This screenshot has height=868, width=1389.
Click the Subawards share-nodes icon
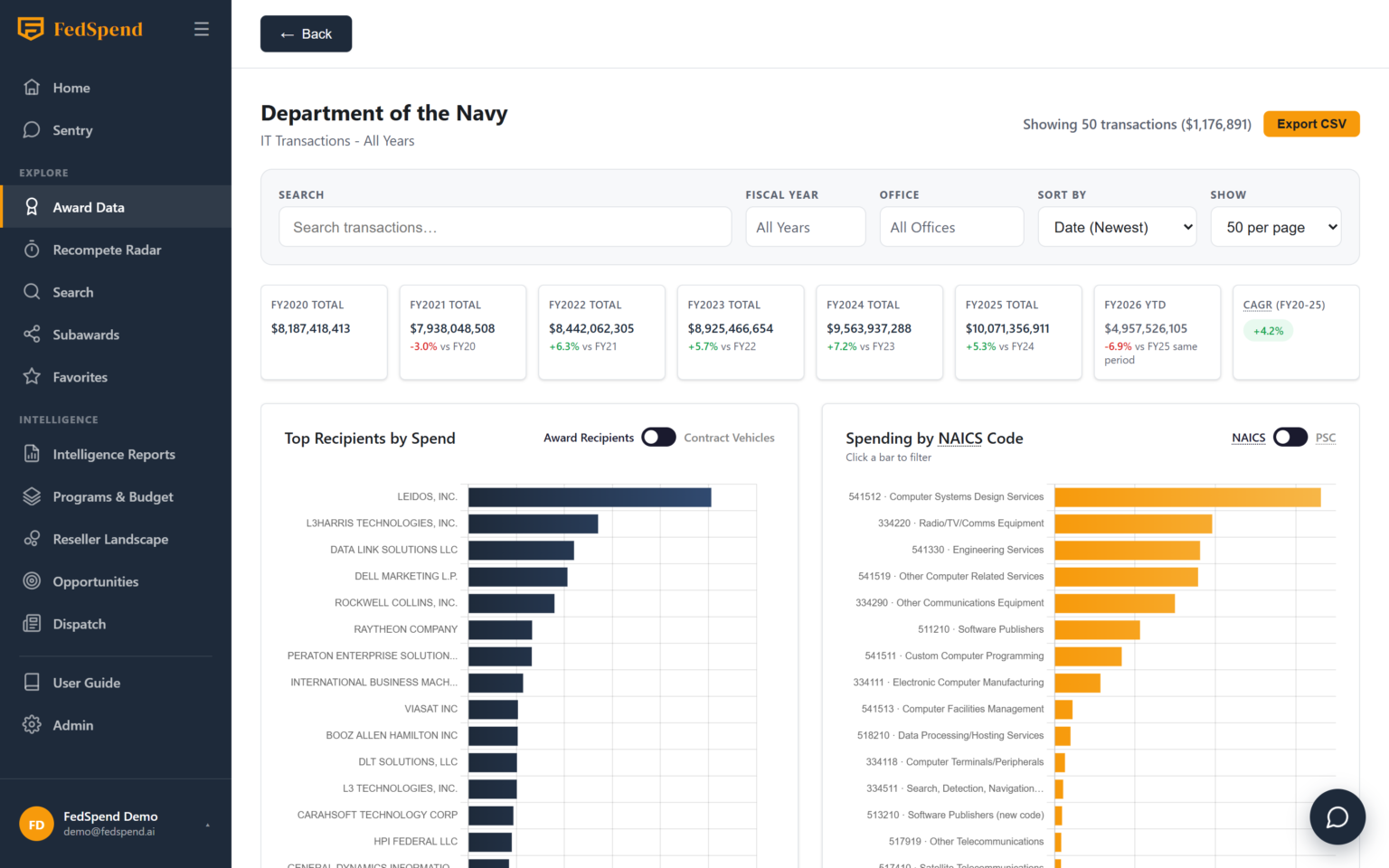(32, 335)
